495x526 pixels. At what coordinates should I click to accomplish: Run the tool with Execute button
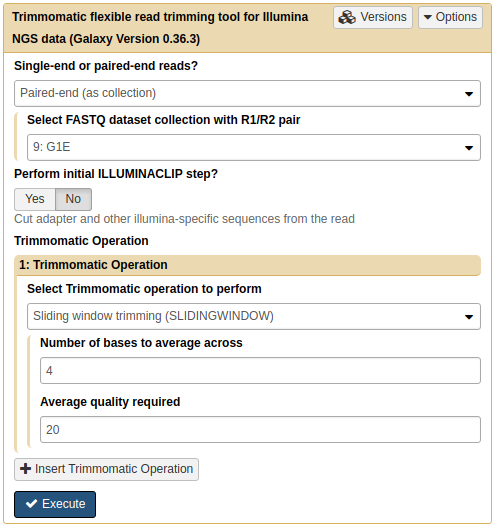[x=55, y=504]
